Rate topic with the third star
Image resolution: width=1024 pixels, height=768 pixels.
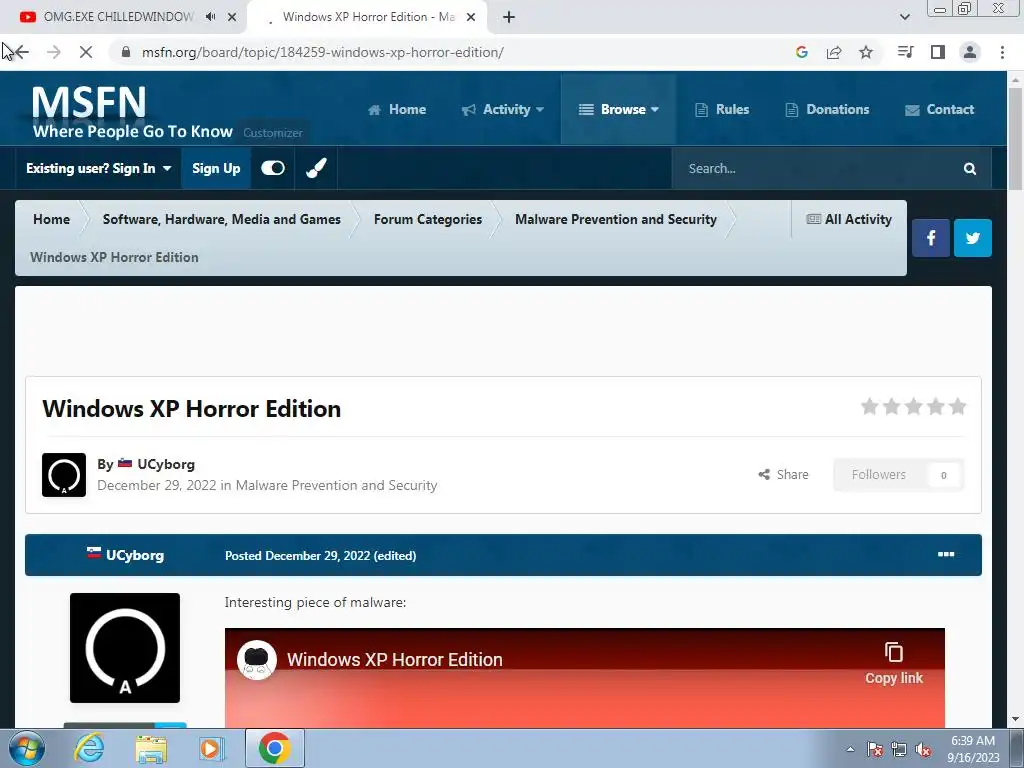[914, 407]
